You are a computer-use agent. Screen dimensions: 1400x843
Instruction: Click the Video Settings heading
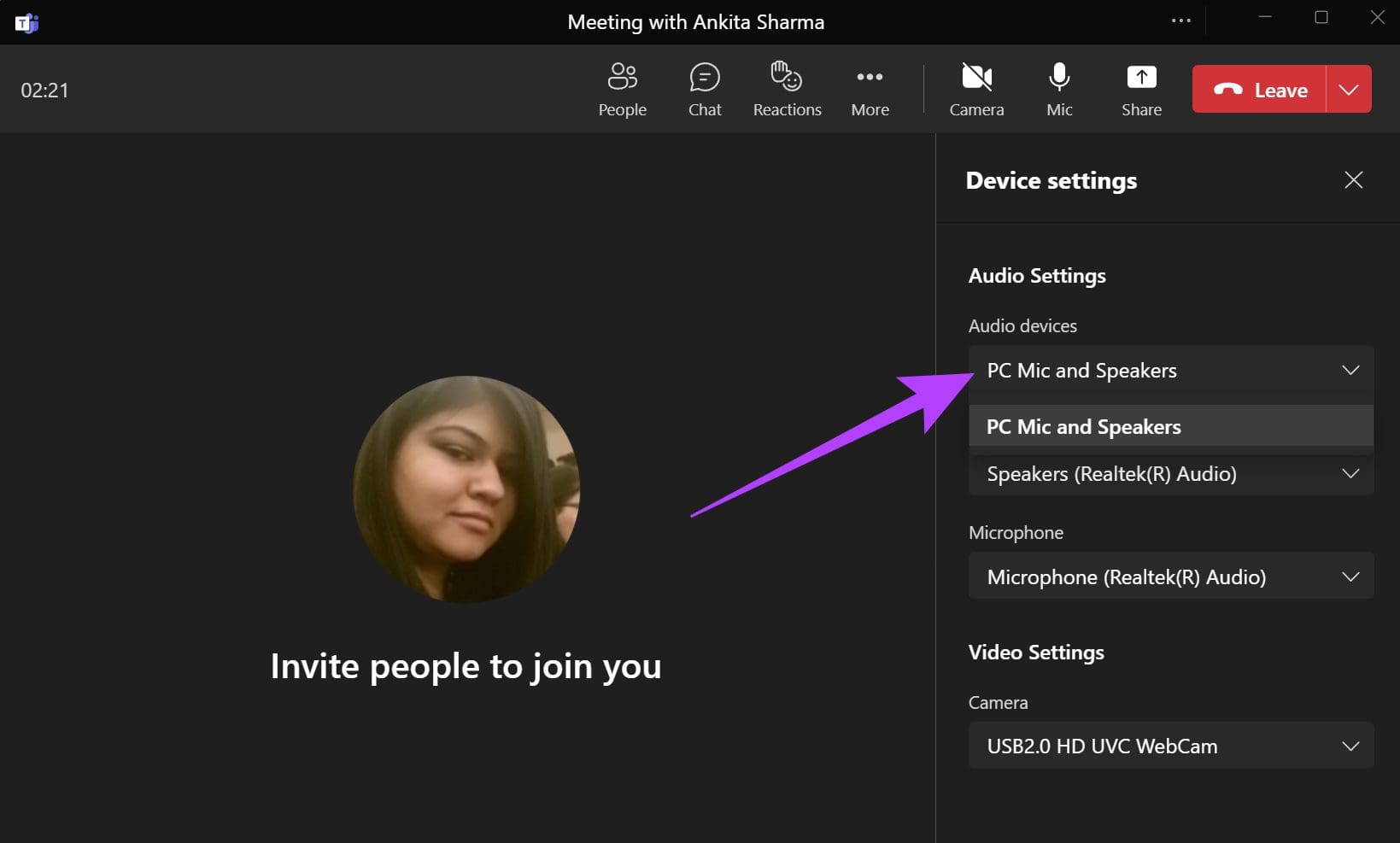(1036, 653)
